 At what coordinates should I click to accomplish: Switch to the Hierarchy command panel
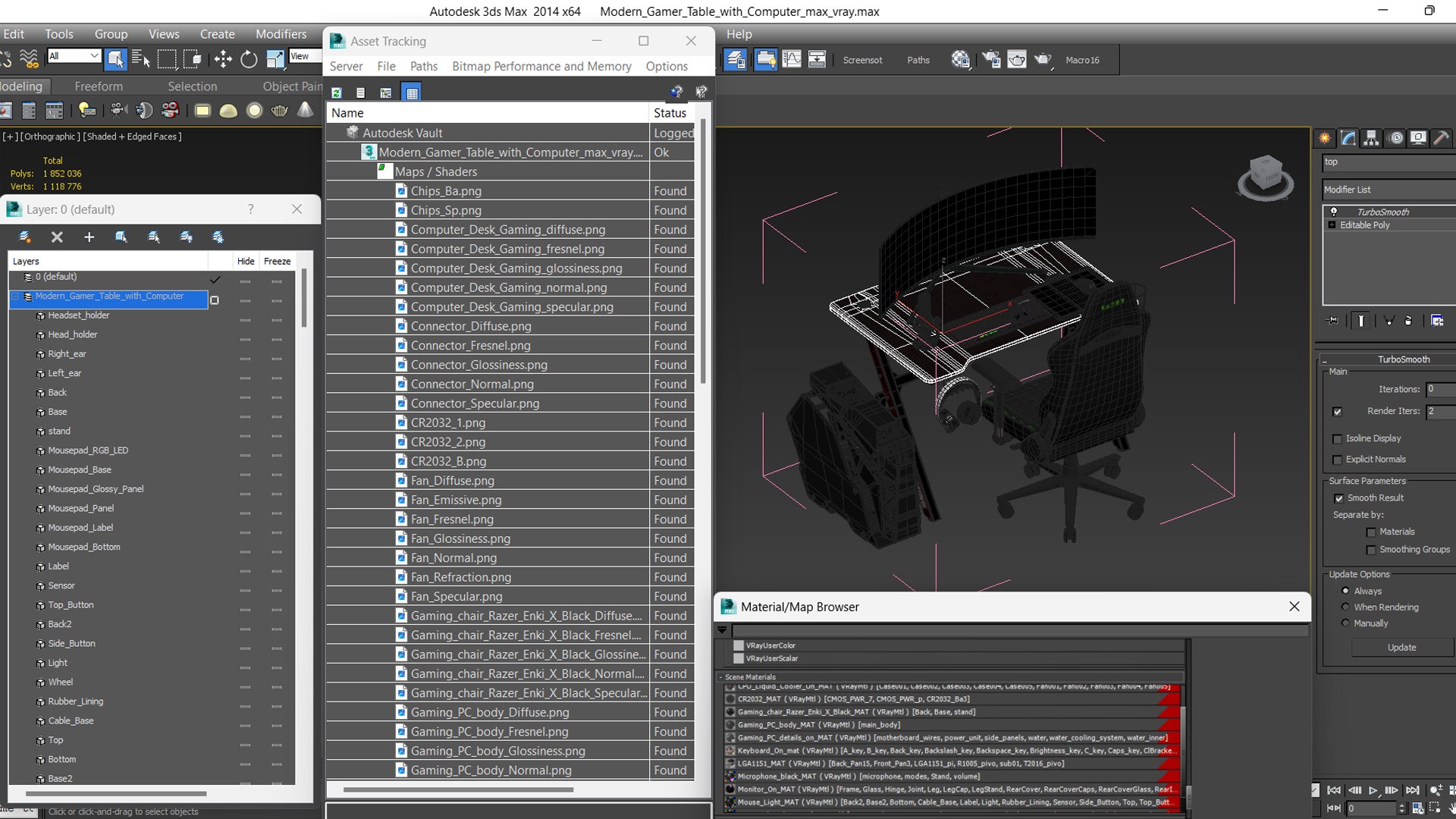click(x=1371, y=138)
